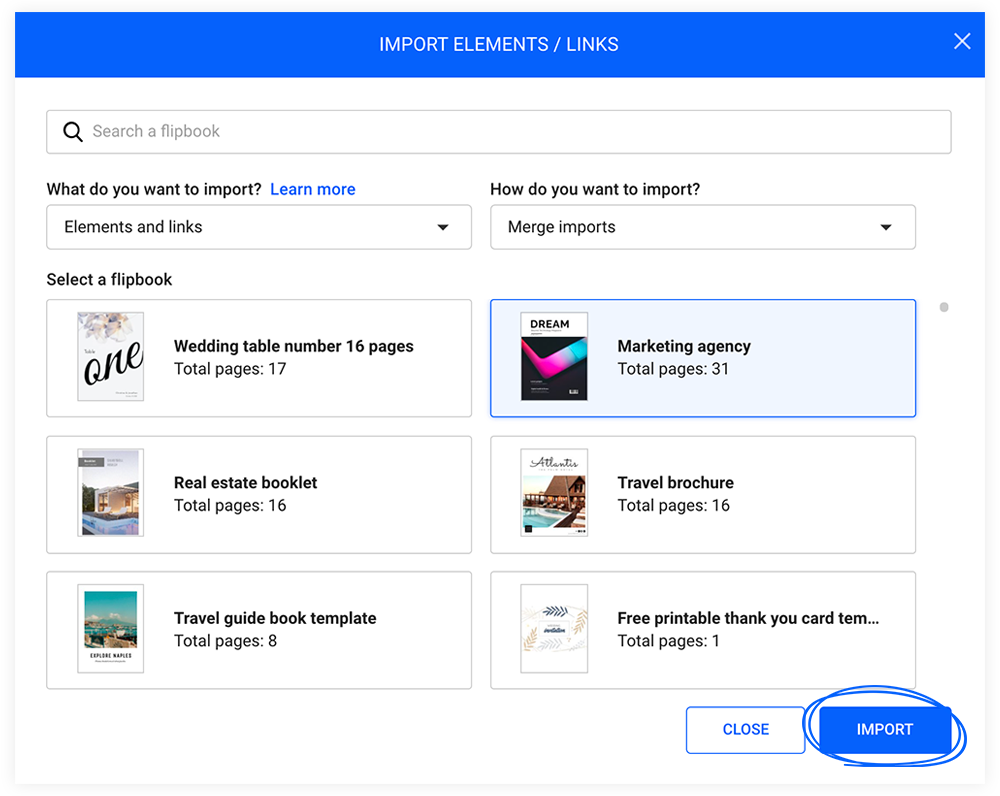The image size is (1000, 796).
Task: Open the Merge imports dropdown
Action: (x=703, y=227)
